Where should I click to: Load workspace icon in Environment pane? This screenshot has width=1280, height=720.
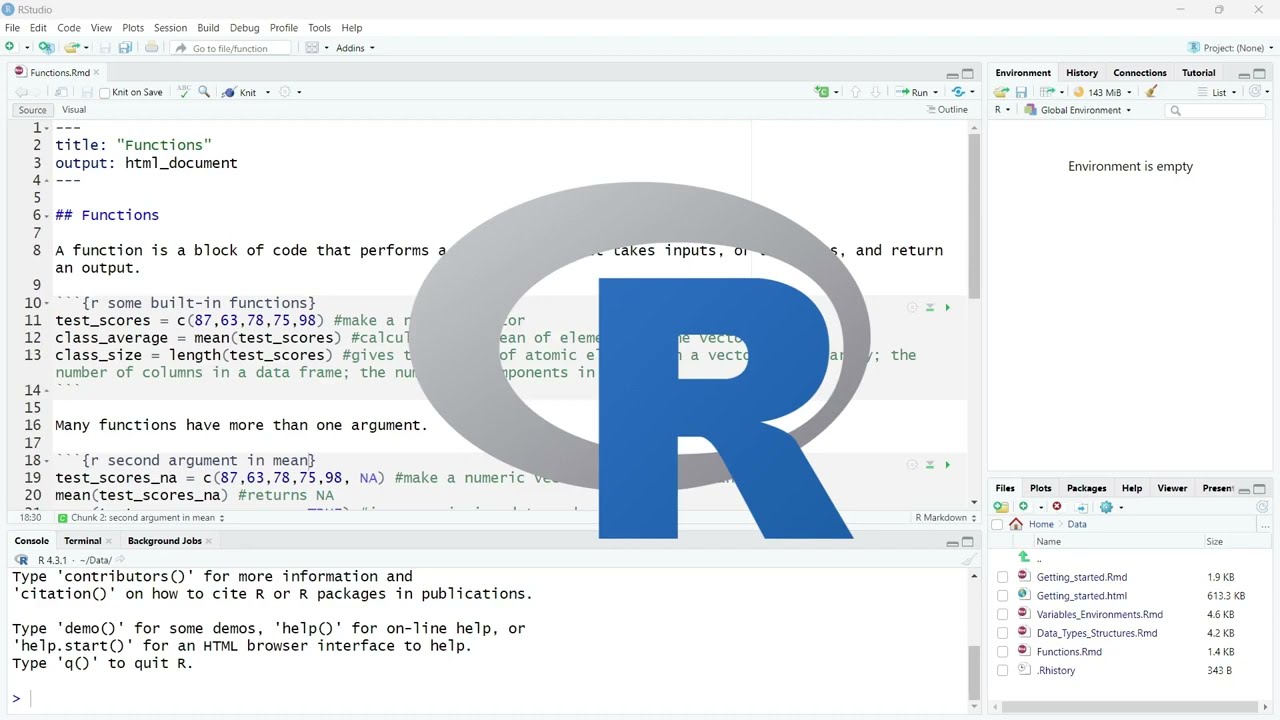1001,92
